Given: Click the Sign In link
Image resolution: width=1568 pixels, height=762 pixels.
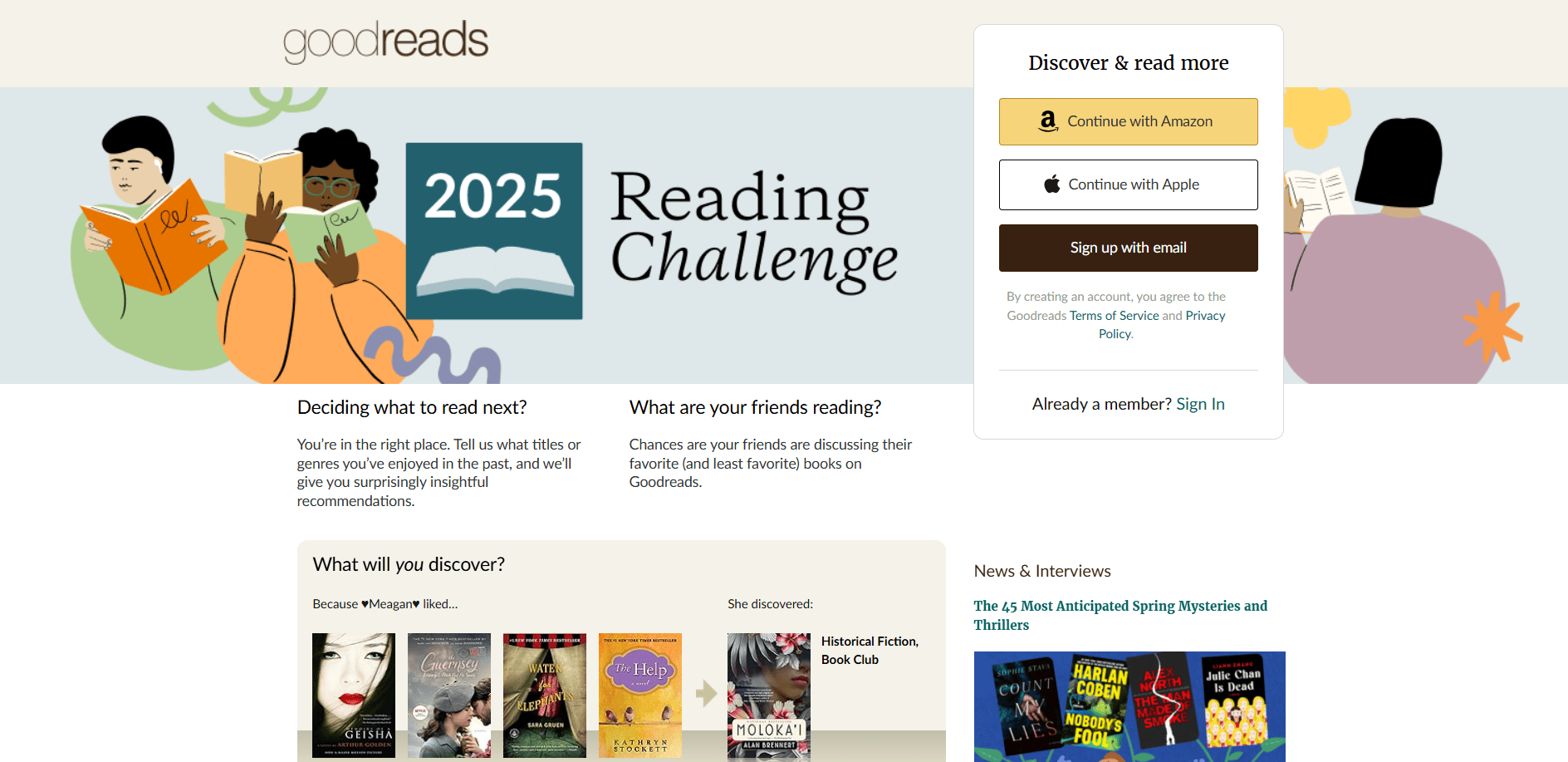Looking at the screenshot, I should point(1200,404).
